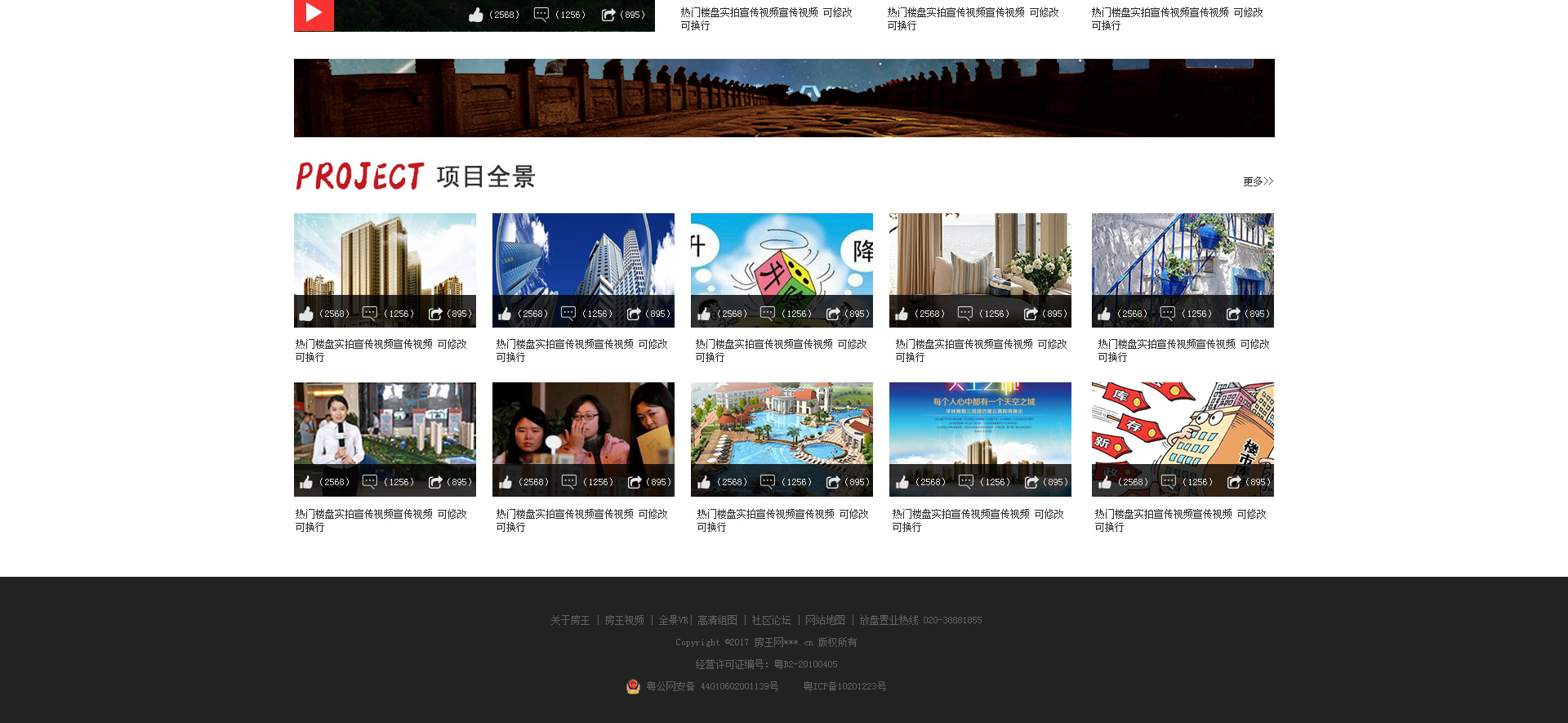Click the 粤ICP备10201223号 registration link
This screenshot has width=1568, height=723.
844,687
